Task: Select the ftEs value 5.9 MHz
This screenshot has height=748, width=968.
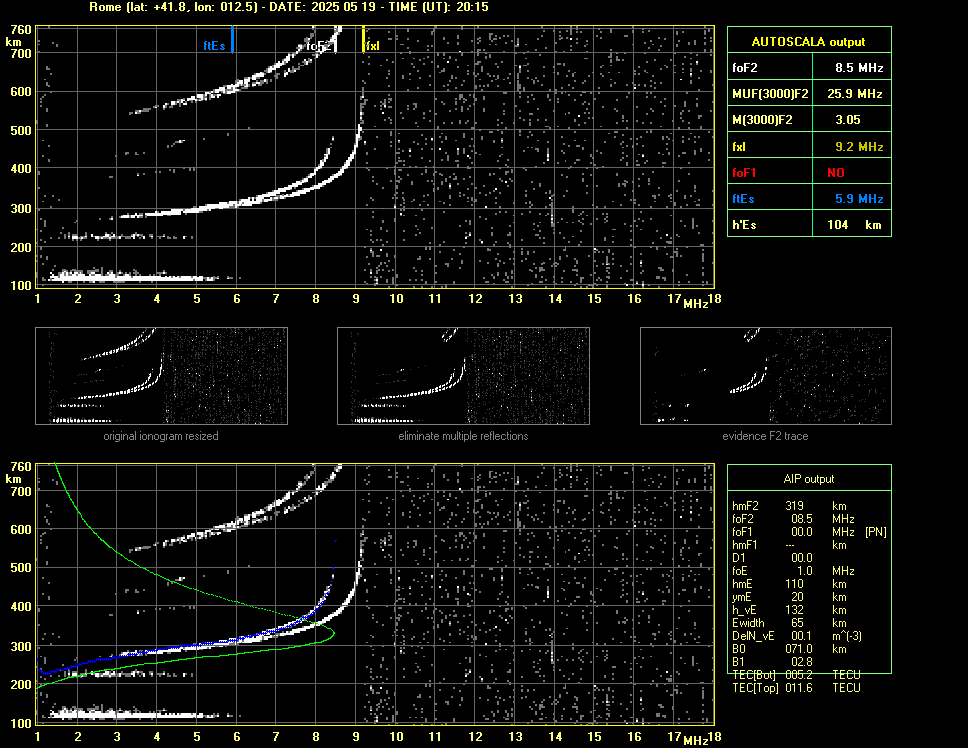Action: (x=859, y=199)
